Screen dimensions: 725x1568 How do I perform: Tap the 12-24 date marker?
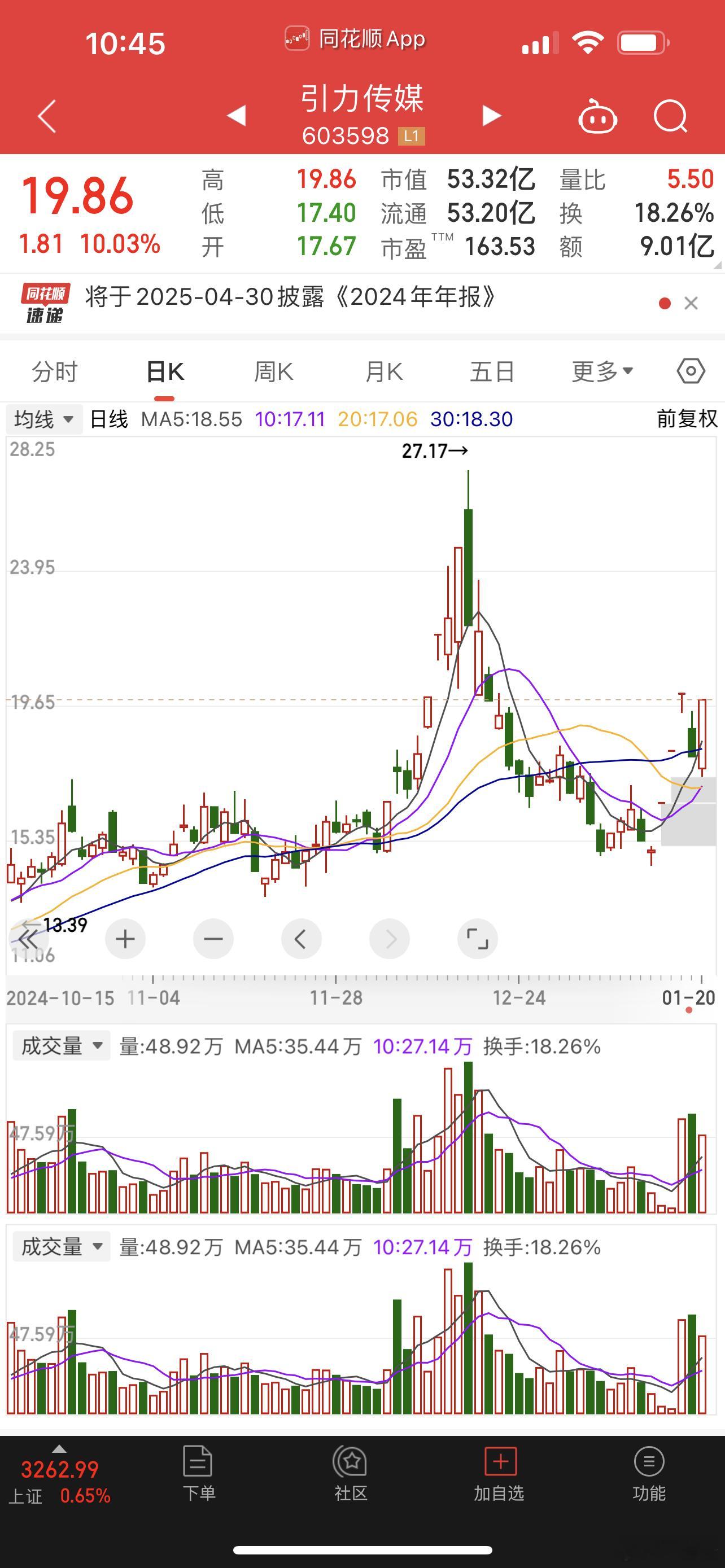point(519,998)
